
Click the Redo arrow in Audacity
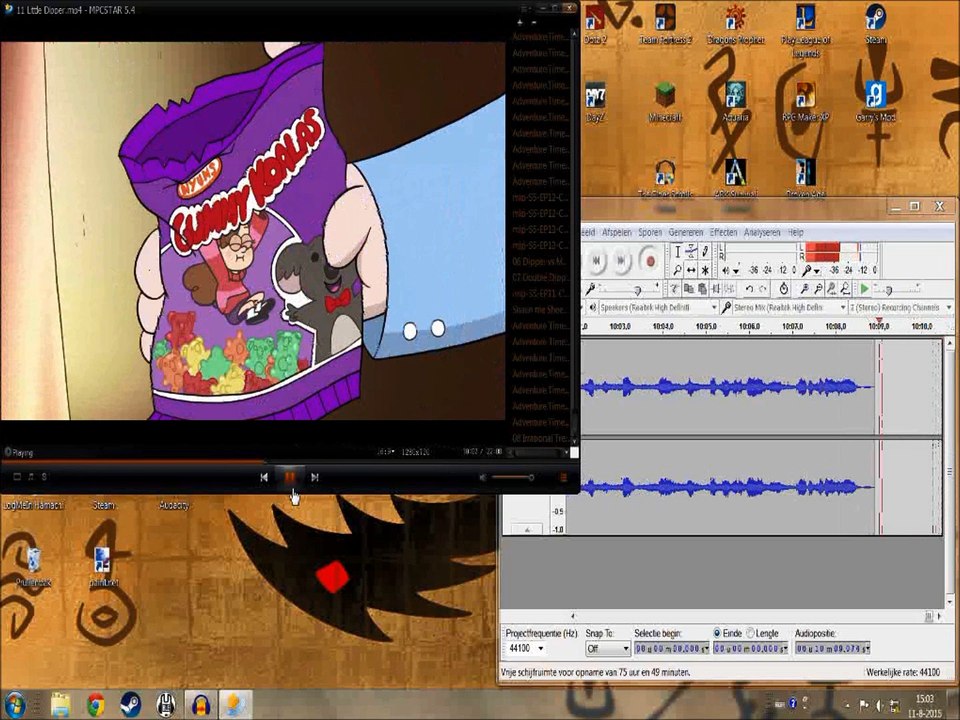763,289
